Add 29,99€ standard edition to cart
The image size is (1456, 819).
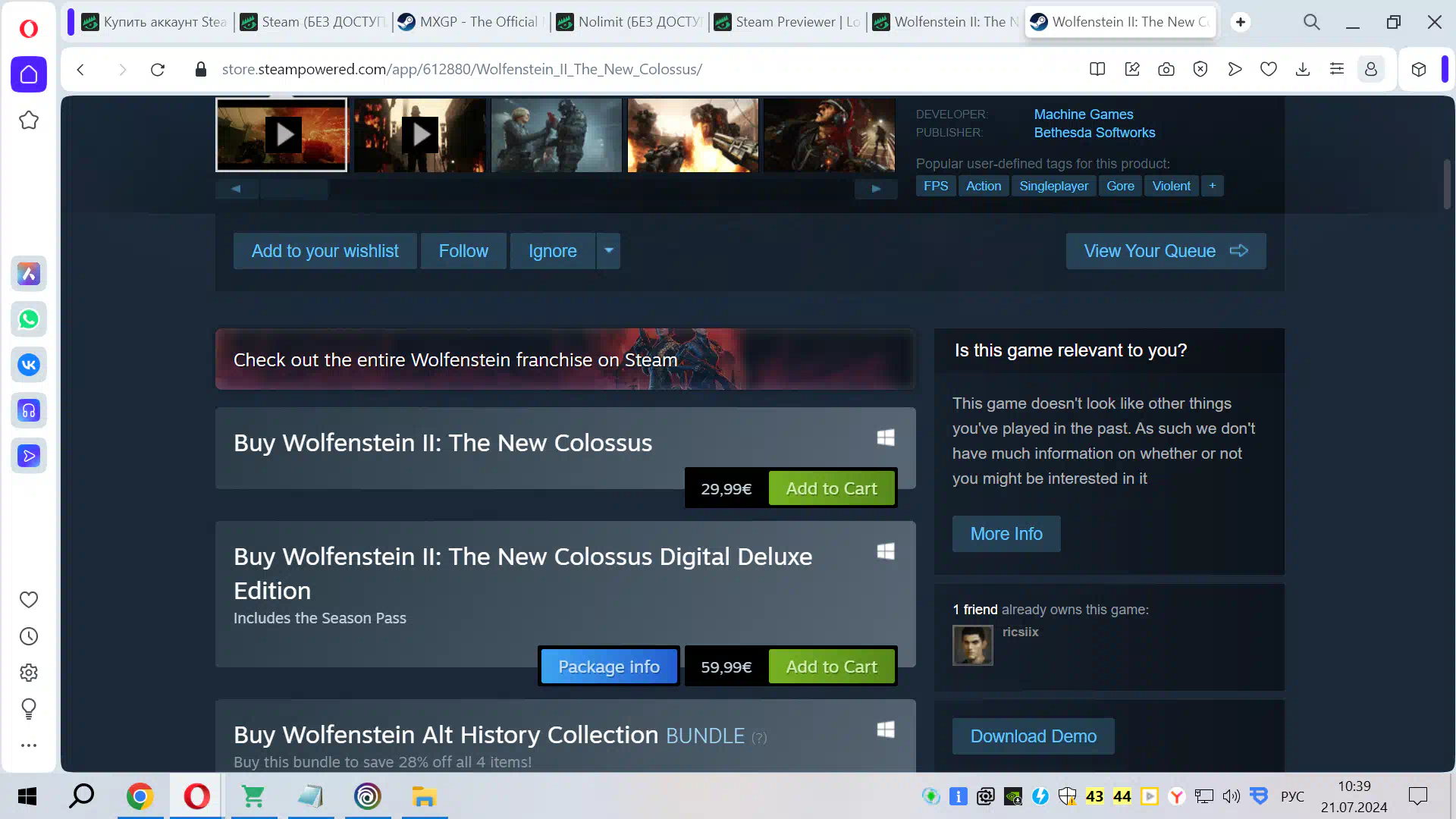point(831,488)
